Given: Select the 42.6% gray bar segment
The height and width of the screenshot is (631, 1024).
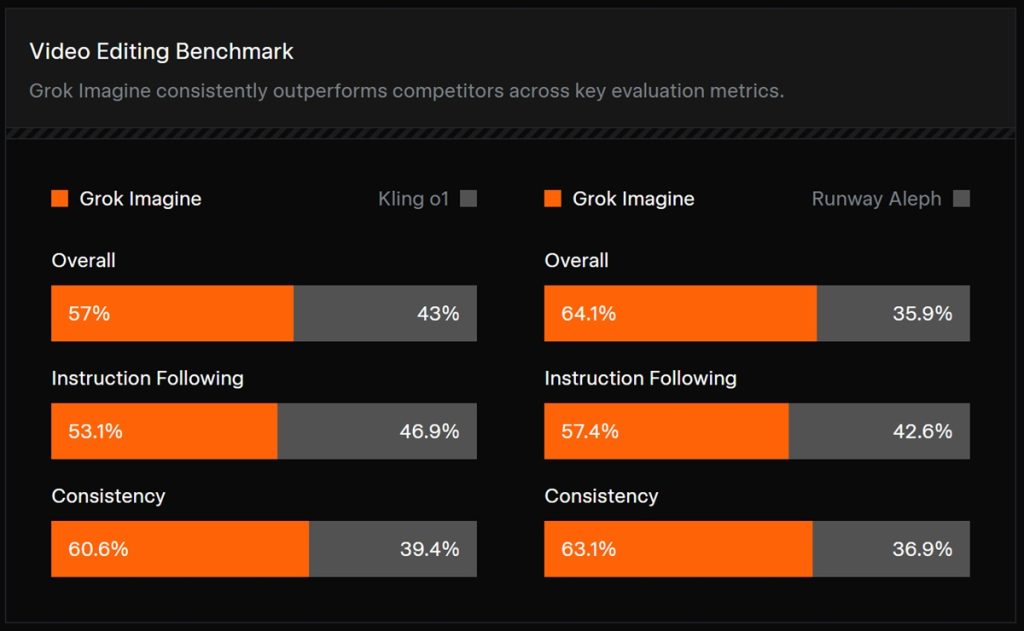Looking at the screenshot, I should pyautogui.click(x=879, y=431).
